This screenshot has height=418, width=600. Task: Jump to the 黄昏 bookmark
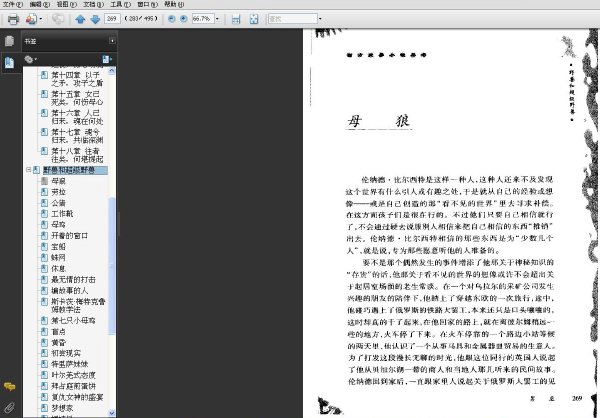pyautogui.click(x=59, y=342)
